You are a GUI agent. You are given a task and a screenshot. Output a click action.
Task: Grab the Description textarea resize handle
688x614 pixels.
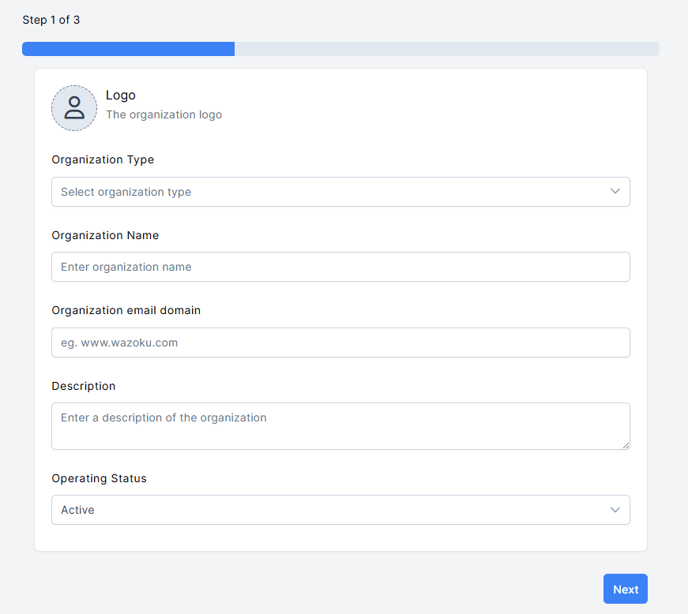tap(626, 445)
